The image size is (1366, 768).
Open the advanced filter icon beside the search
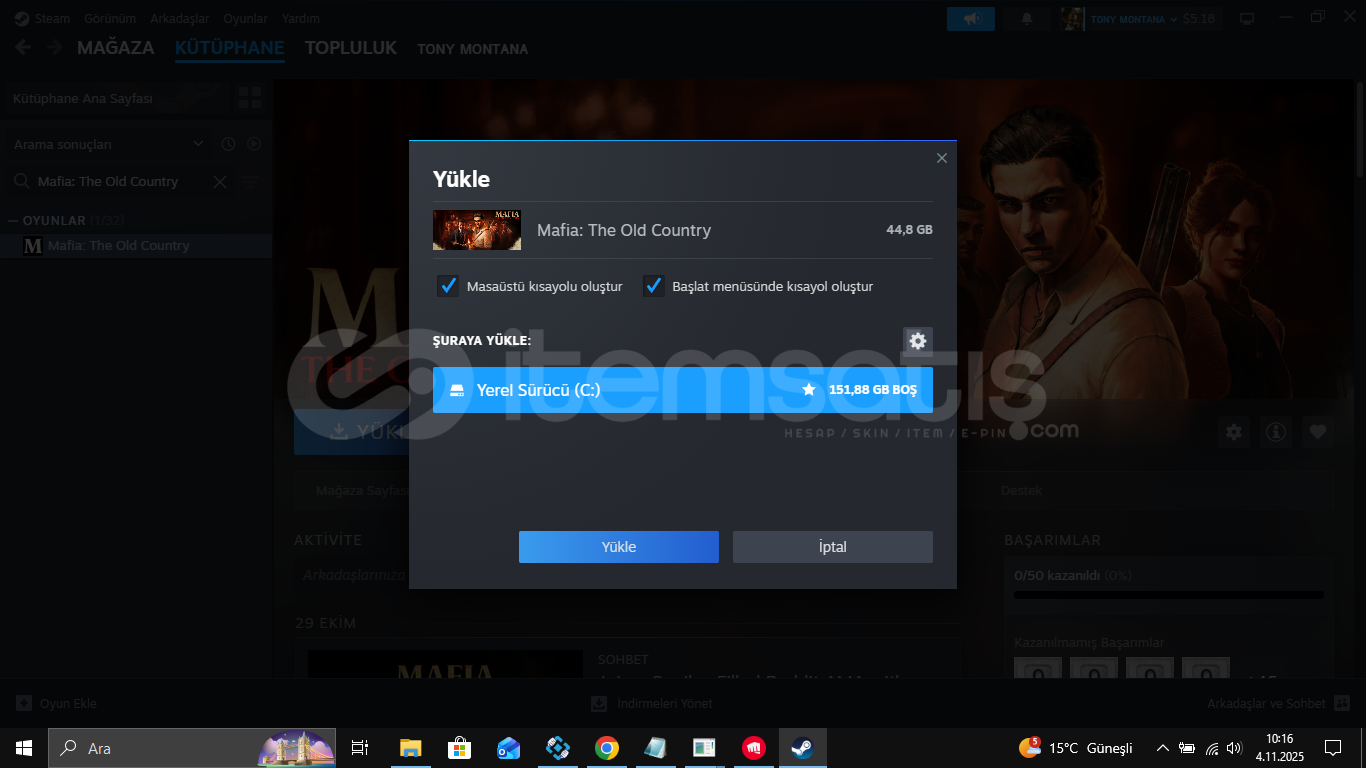(x=250, y=182)
